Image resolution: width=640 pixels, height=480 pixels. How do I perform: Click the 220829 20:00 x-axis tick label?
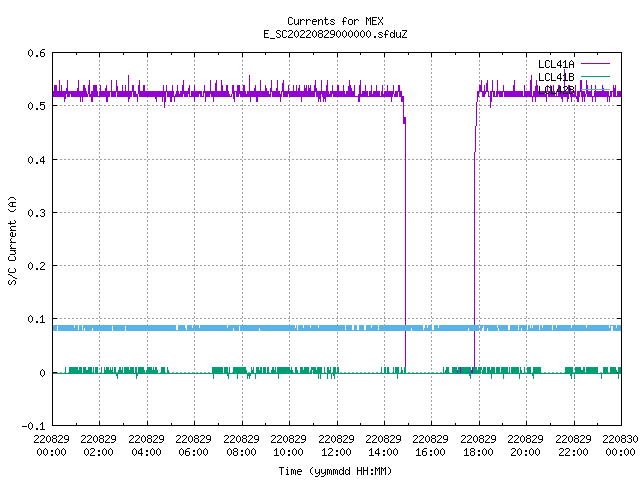[x=525, y=446]
